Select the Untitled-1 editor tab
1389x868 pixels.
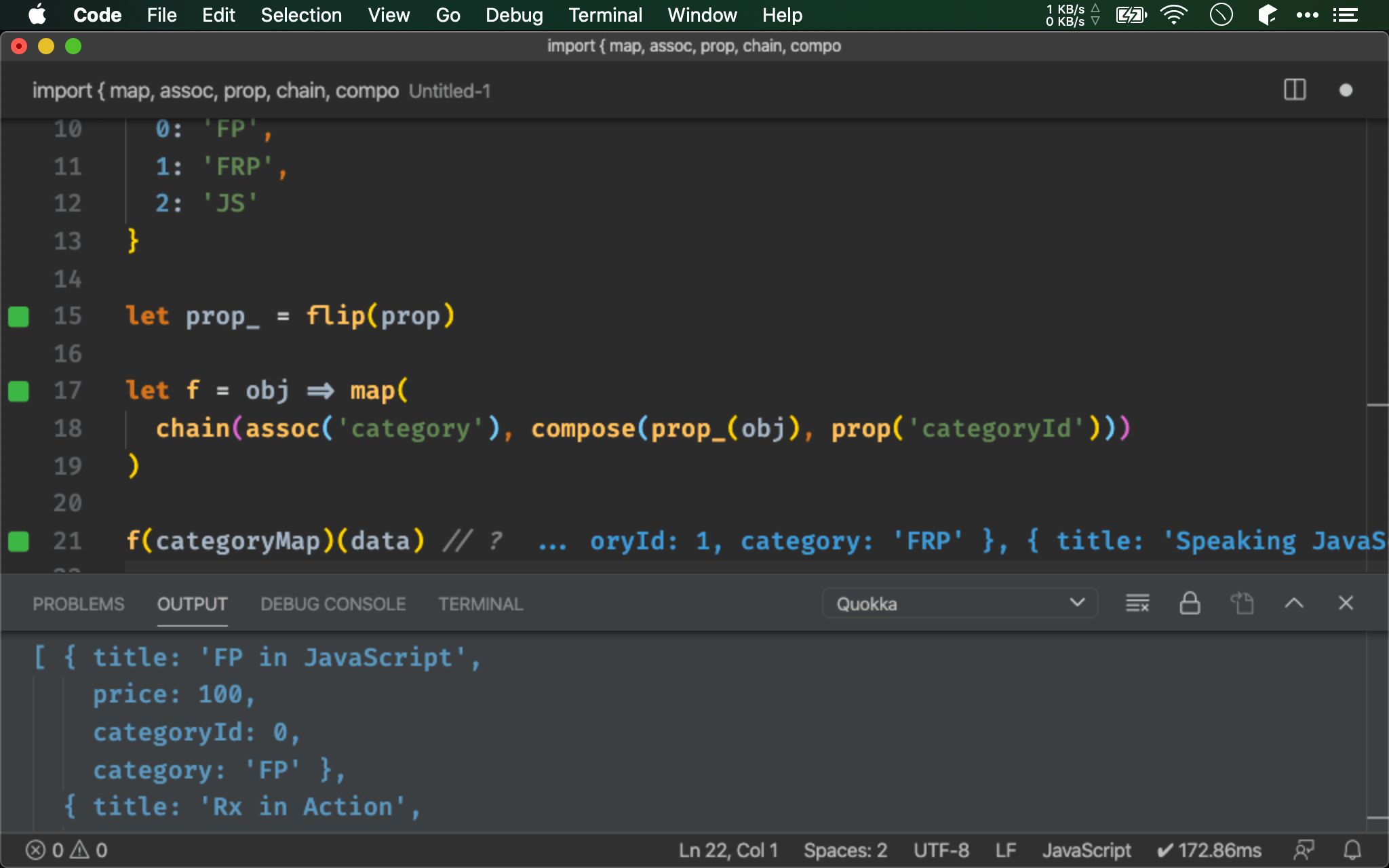[261, 90]
